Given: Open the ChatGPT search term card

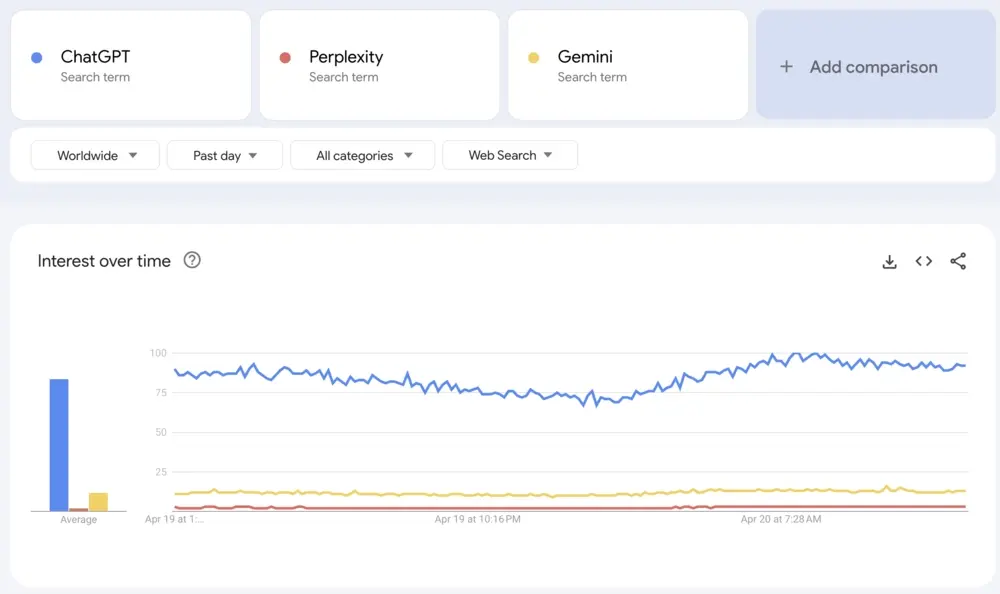Looking at the screenshot, I should click(x=130, y=64).
